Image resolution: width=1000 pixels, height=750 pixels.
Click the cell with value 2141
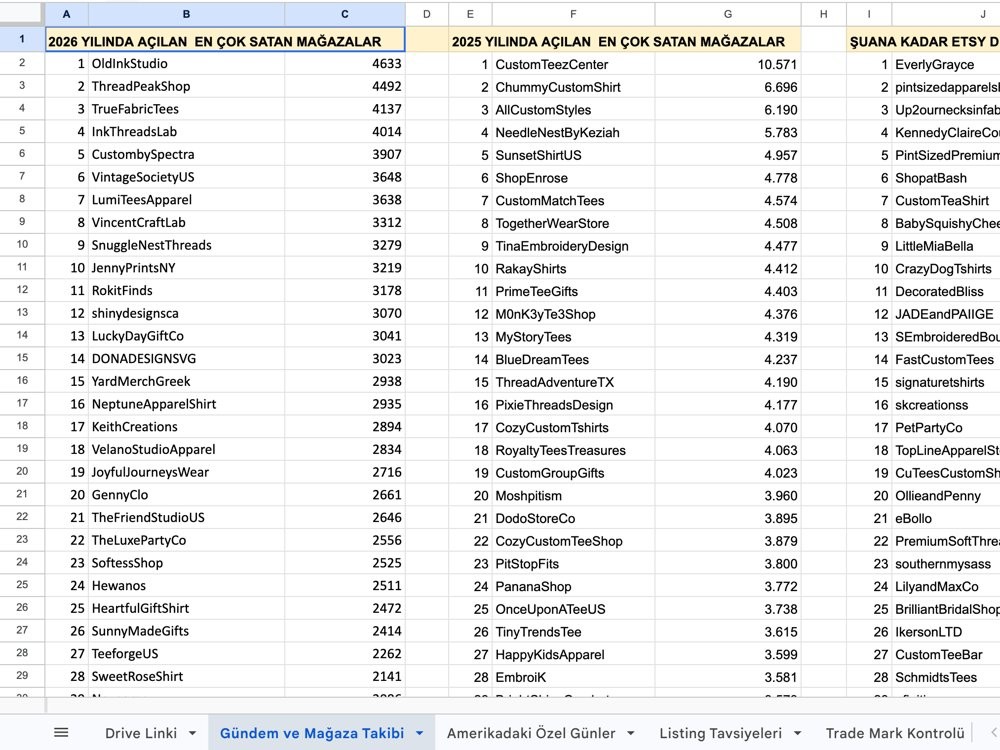coord(345,676)
